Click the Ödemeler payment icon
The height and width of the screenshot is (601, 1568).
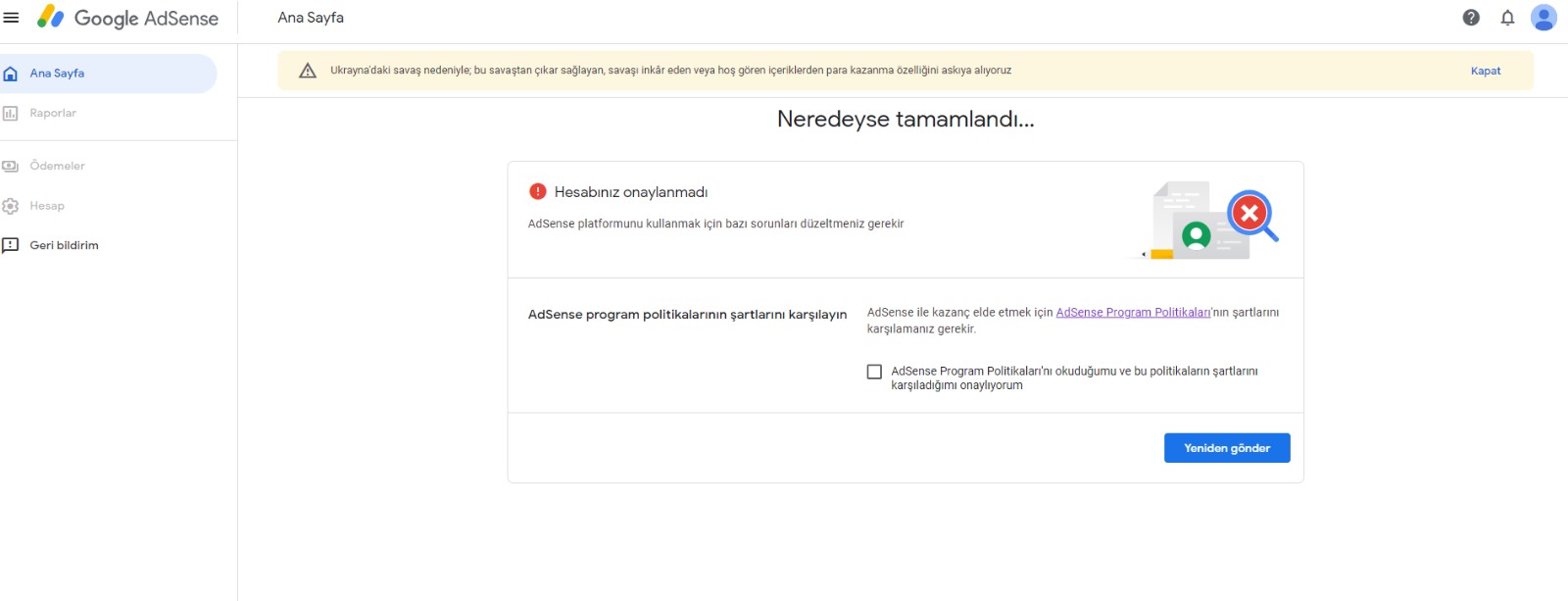(11, 167)
